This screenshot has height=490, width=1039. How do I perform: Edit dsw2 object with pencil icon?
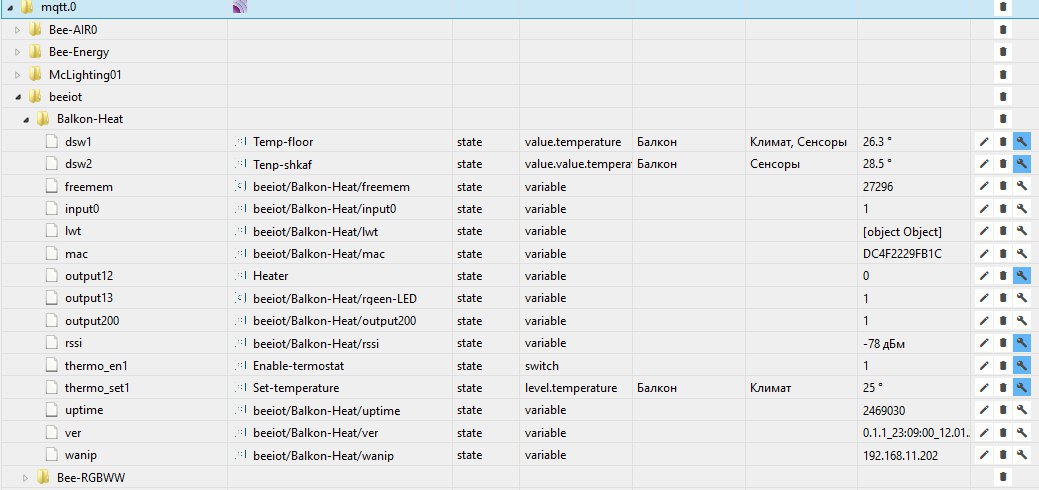coord(984,164)
